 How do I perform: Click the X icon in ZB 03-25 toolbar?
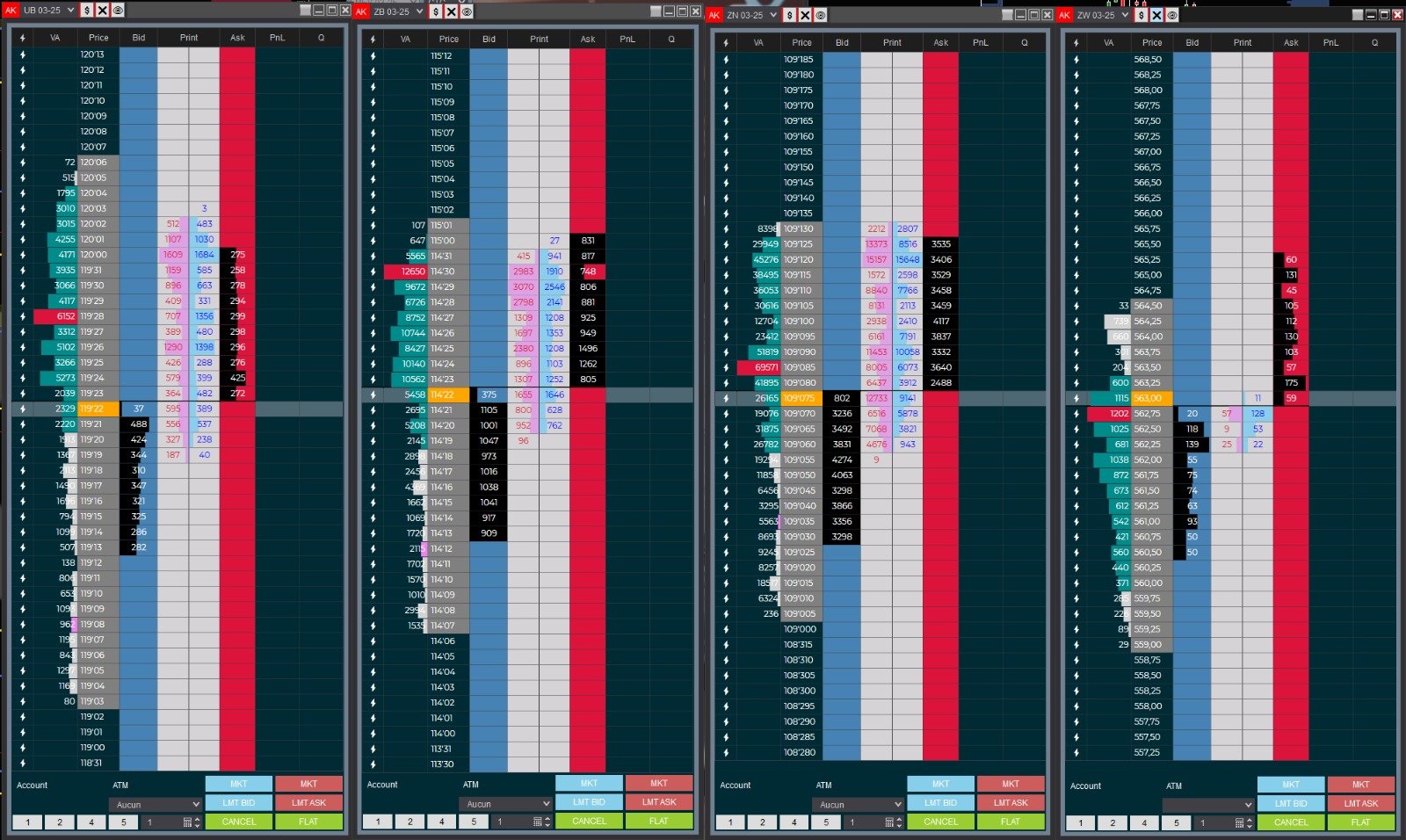coord(452,11)
